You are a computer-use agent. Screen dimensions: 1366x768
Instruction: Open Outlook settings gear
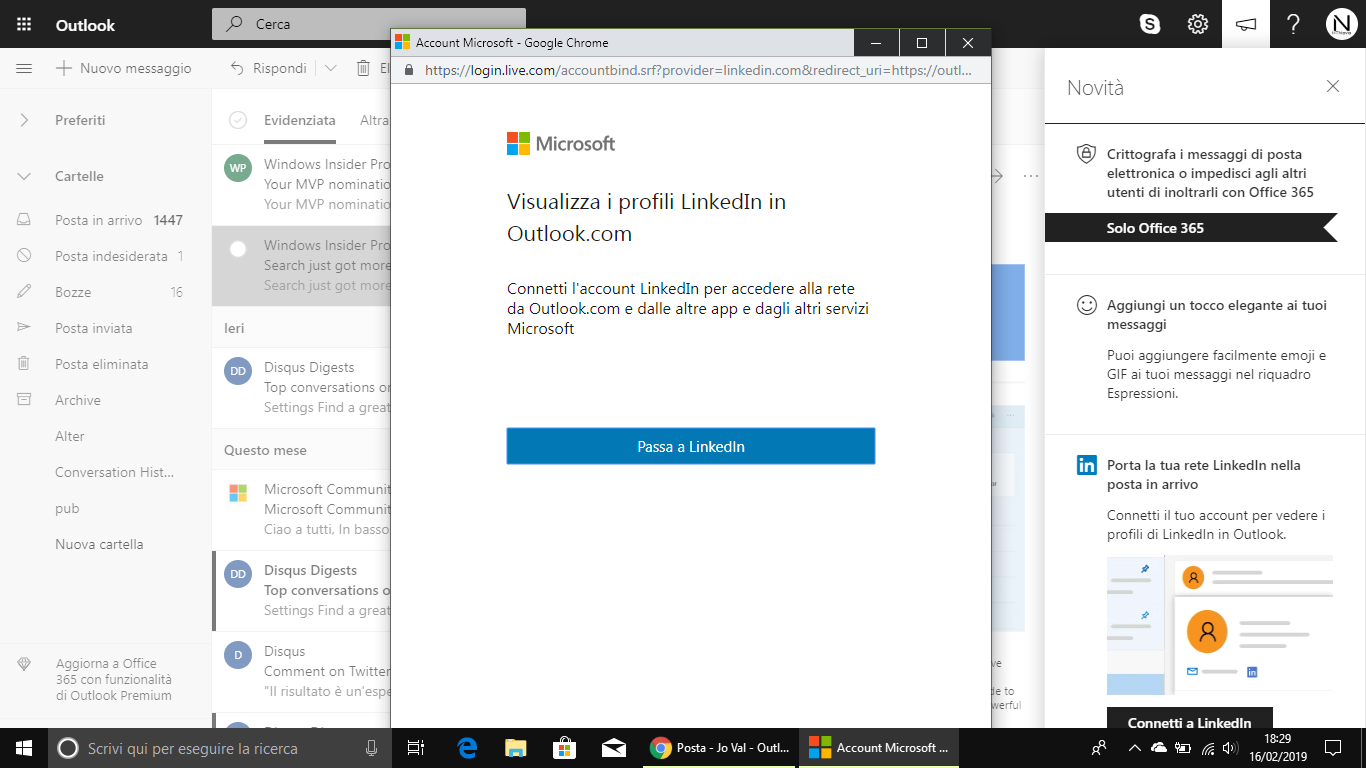coord(1198,25)
